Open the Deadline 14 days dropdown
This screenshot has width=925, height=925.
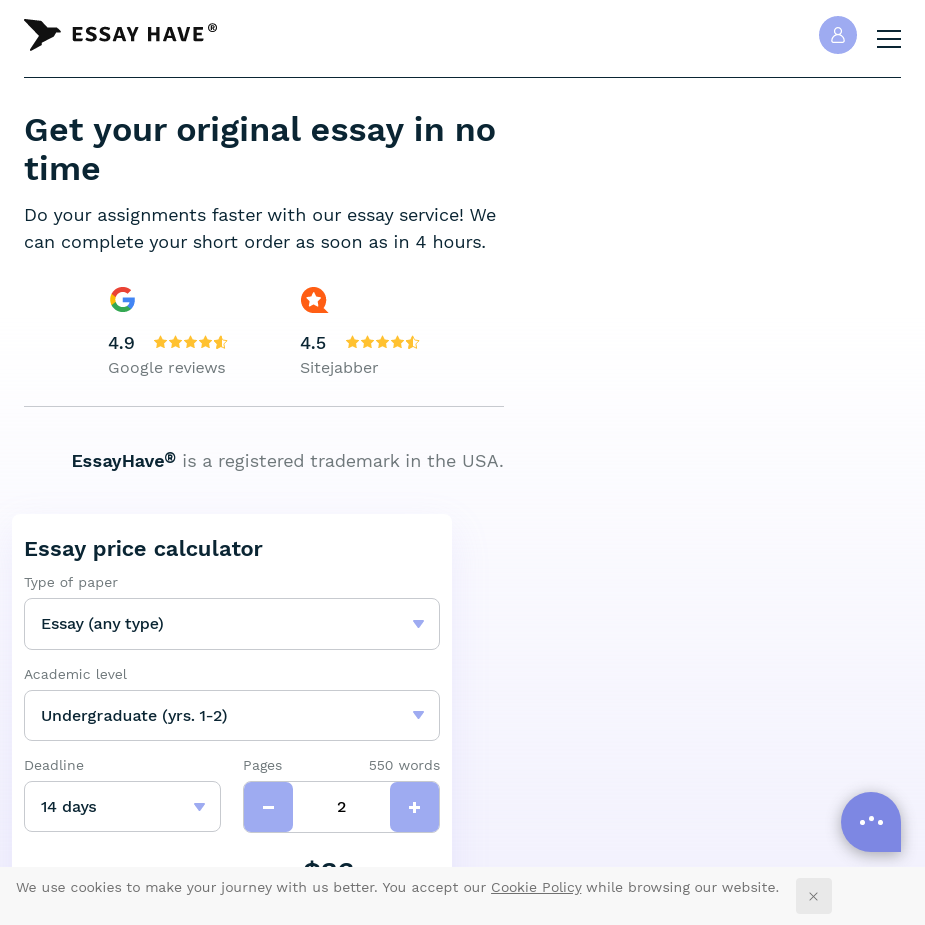[x=123, y=807]
